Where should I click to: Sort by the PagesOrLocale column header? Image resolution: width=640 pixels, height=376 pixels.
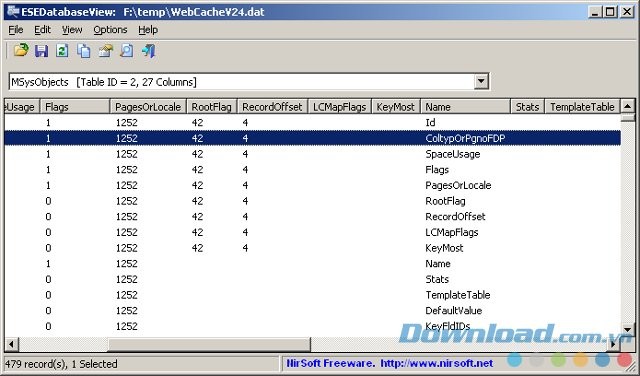tap(148, 107)
